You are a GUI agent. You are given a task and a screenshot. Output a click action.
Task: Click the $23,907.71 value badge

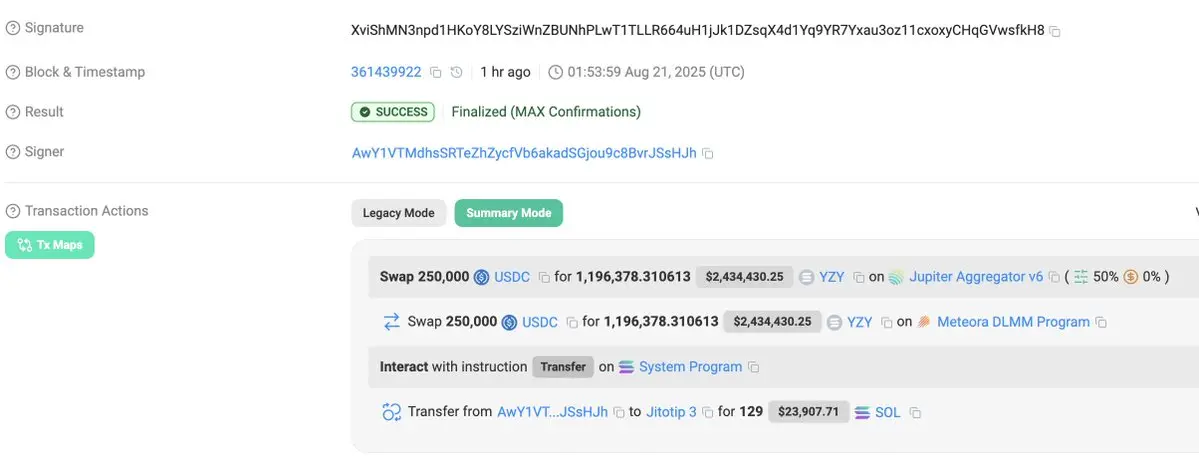pyautogui.click(x=809, y=412)
